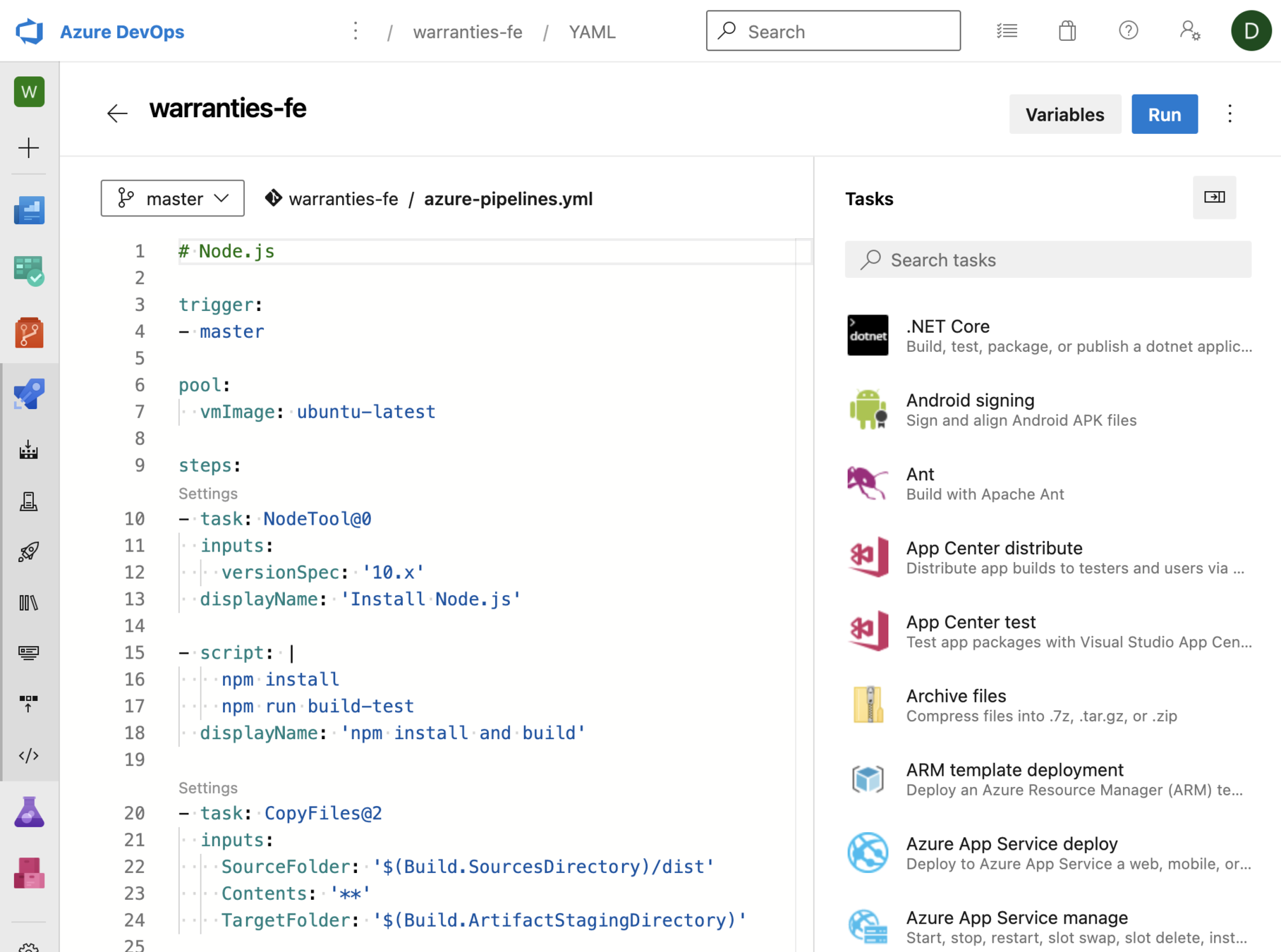Select the Azure App Service manage task

click(1048, 927)
